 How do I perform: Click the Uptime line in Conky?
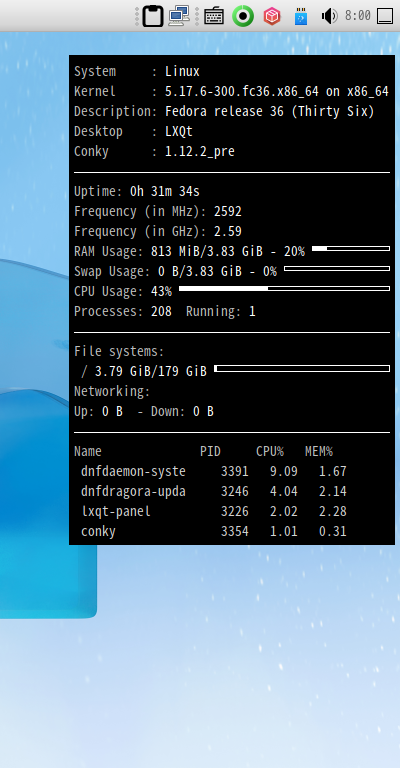pos(137,191)
